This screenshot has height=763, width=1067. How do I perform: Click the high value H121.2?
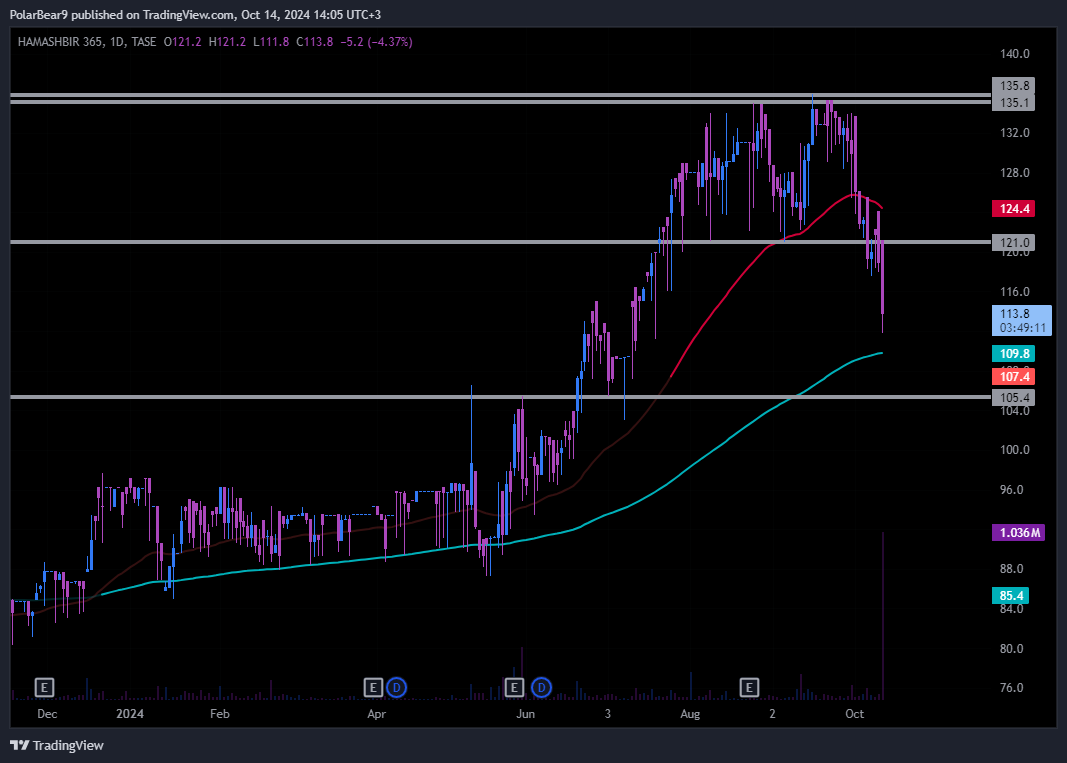tap(227, 42)
